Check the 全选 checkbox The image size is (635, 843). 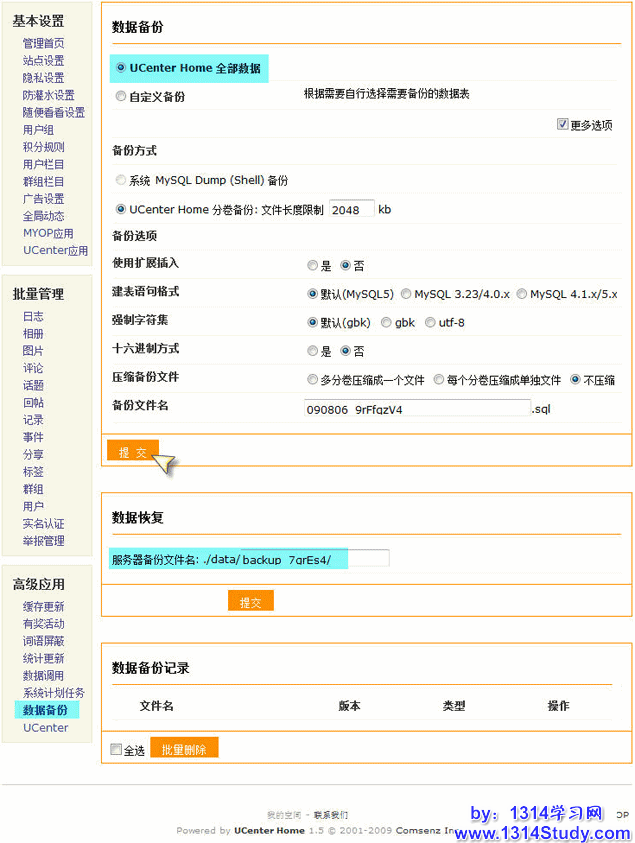[116, 749]
